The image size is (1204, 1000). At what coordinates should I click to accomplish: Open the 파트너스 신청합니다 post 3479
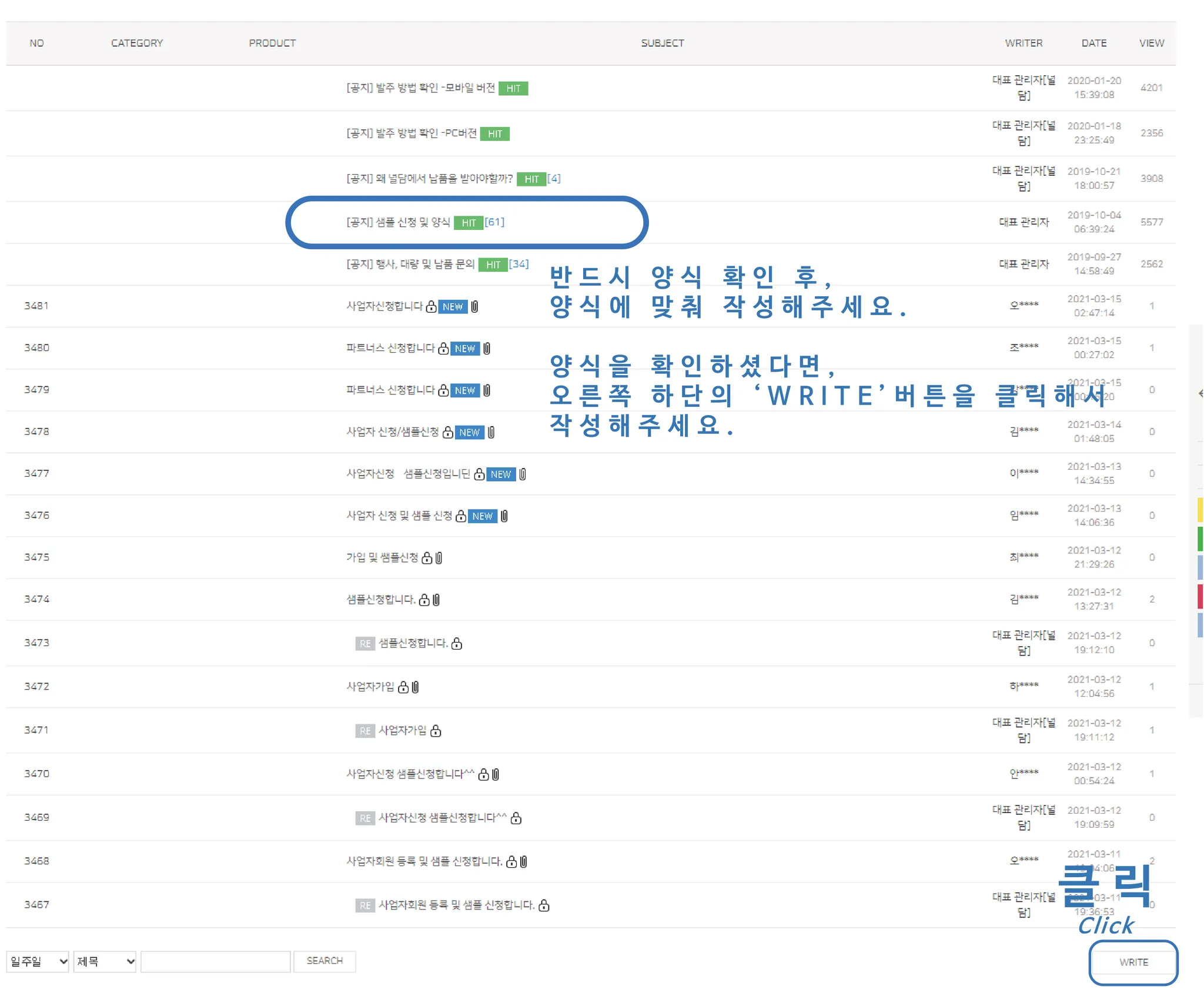[x=390, y=390]
